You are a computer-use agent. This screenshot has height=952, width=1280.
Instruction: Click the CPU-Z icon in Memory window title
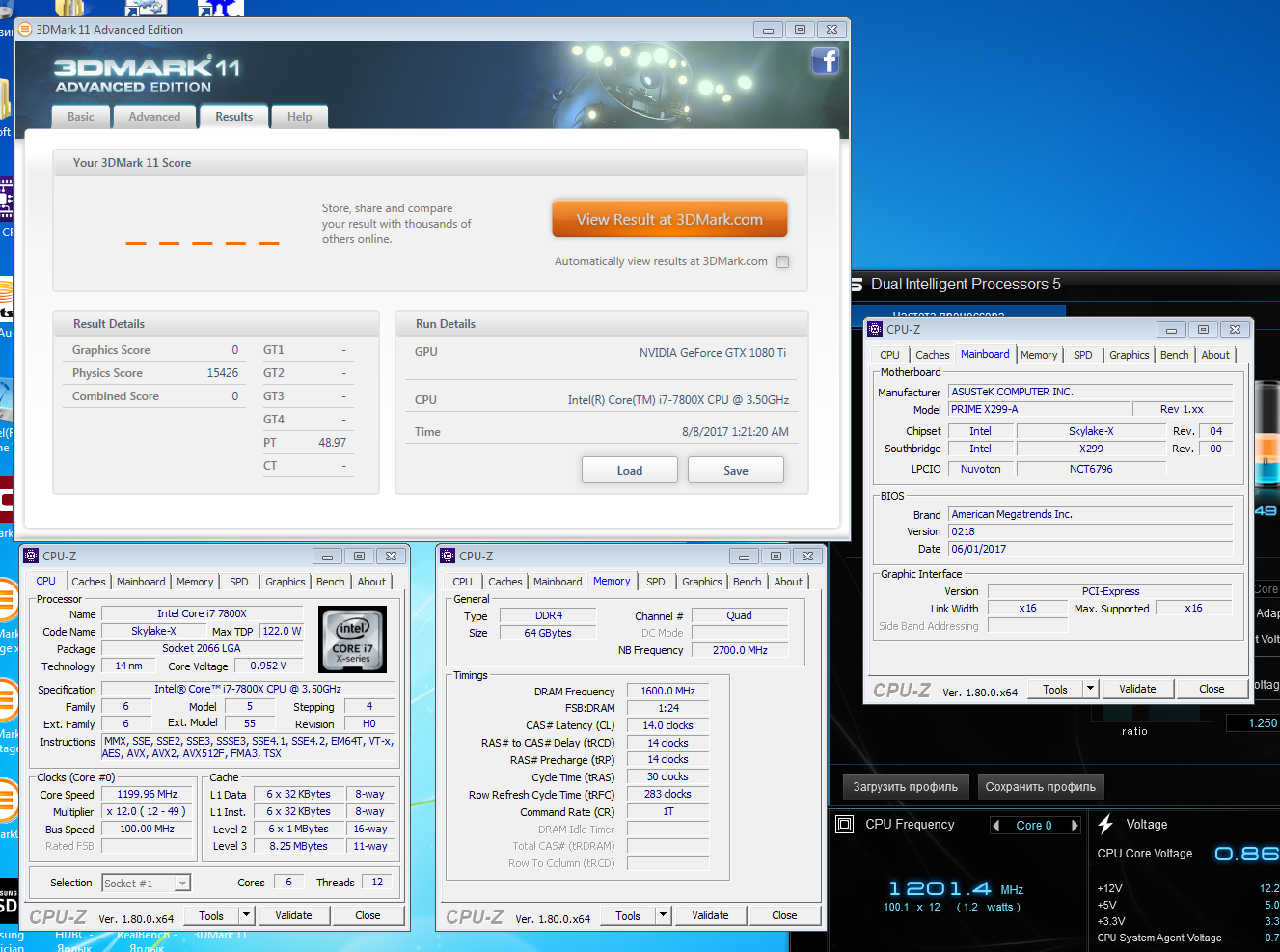tap(448, 556)
